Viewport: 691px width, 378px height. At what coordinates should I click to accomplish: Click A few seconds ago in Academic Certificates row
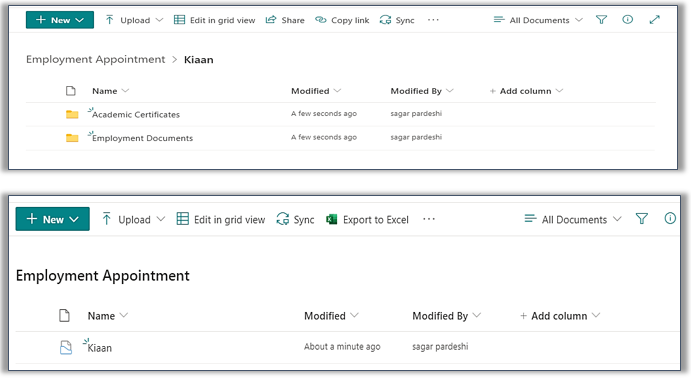click(324, 114)
